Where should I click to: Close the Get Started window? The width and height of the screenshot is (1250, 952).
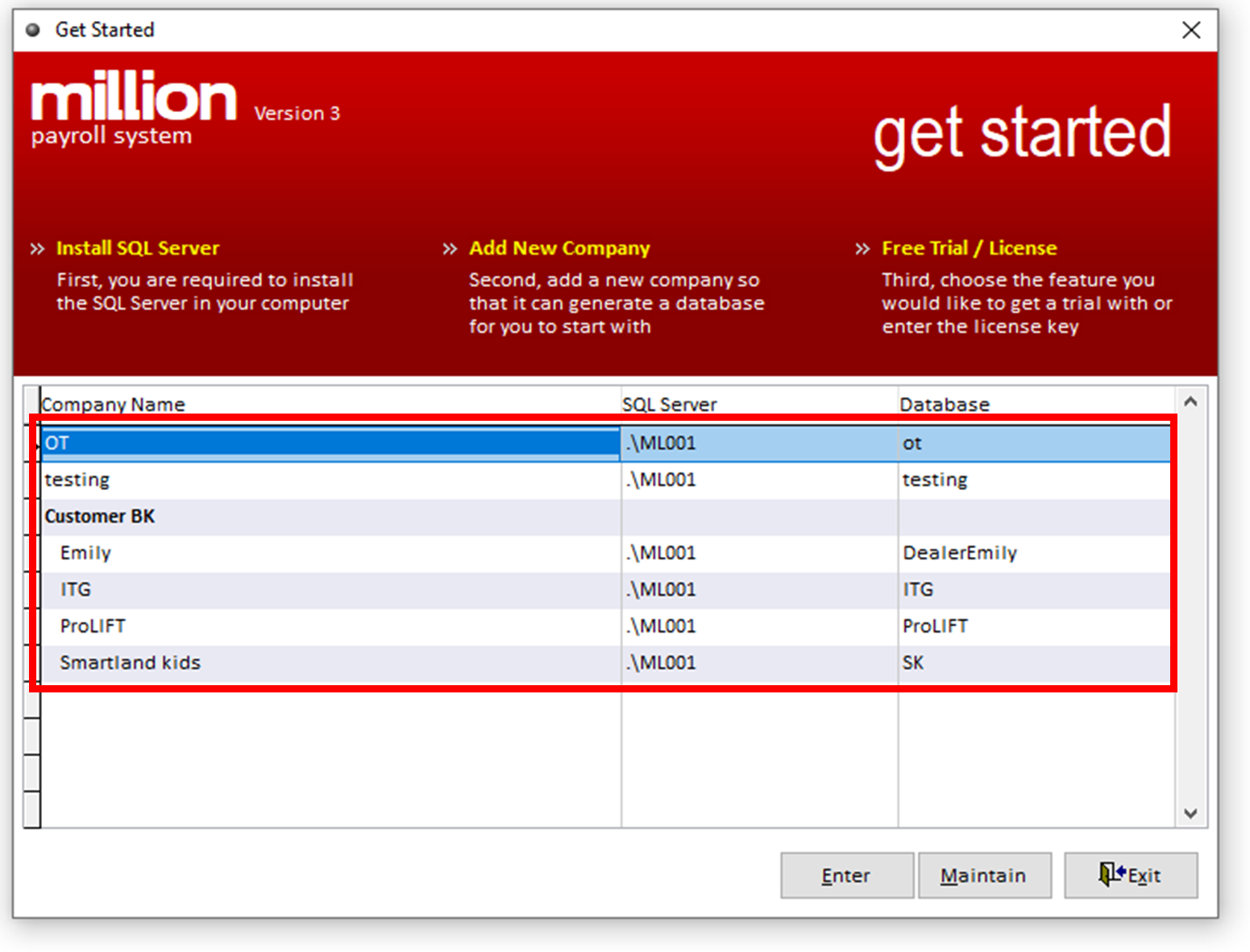1190,30
